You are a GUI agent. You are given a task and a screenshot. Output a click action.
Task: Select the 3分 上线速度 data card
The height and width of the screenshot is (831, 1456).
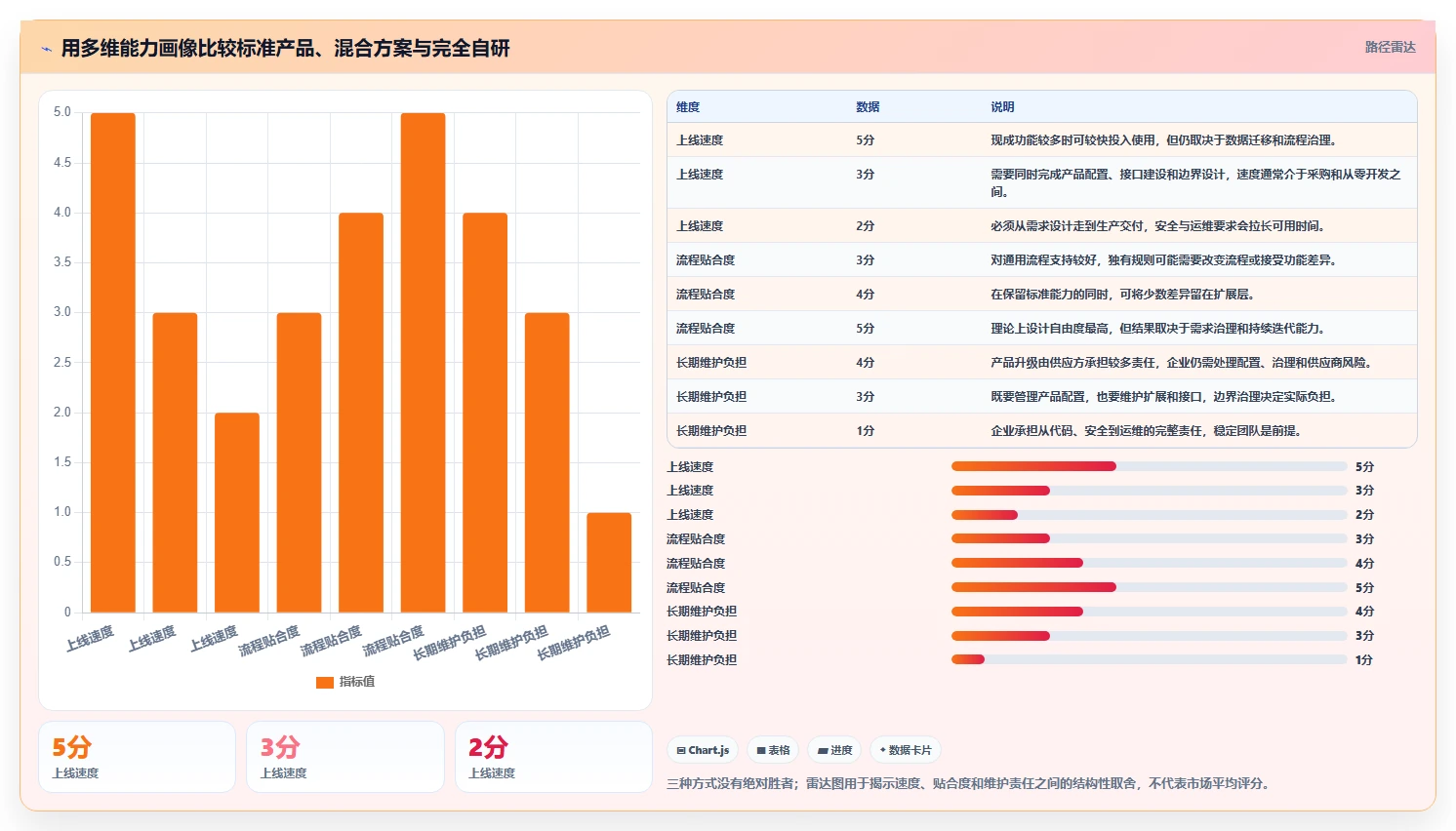[345, 757]
